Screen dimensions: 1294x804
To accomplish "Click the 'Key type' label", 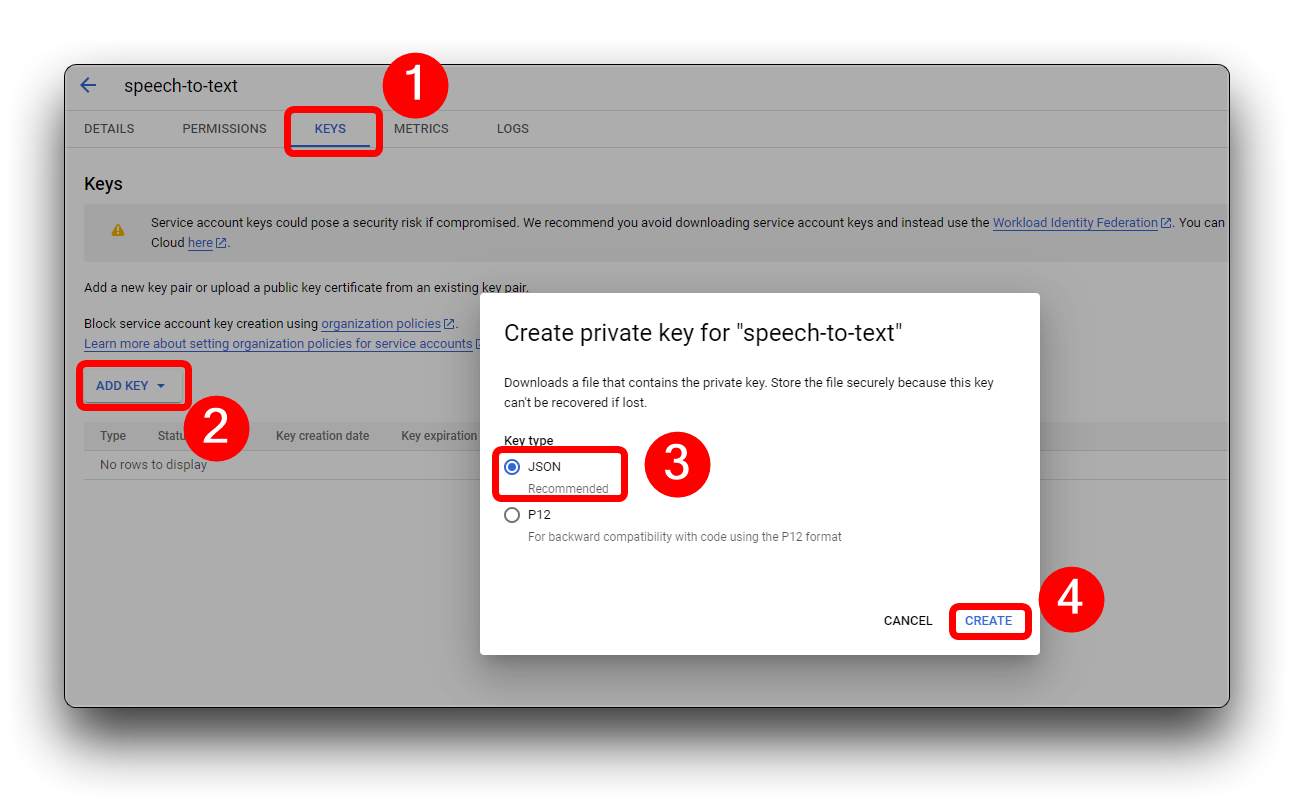I will click(529, 441).
